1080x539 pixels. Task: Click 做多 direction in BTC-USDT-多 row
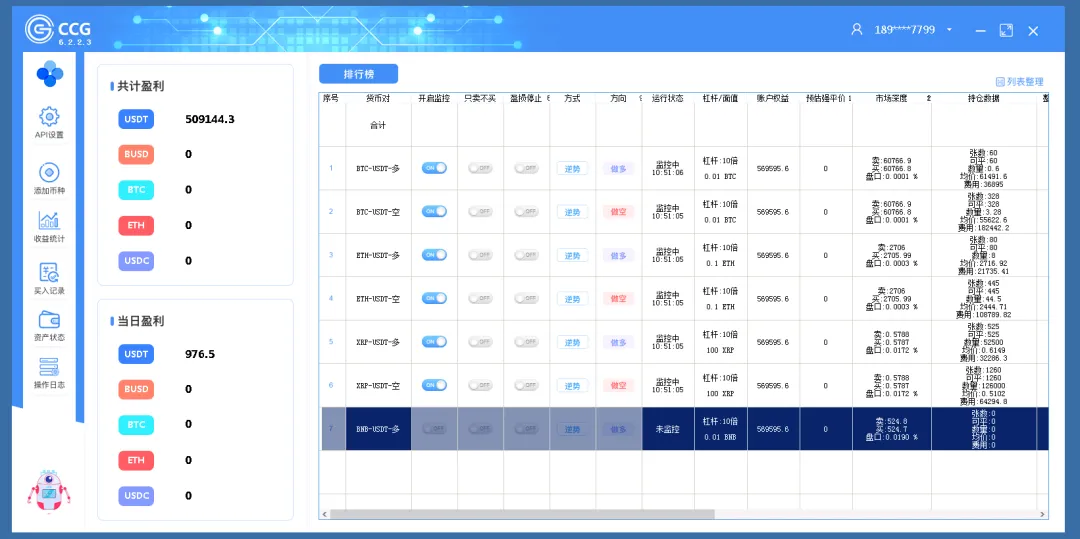point(619,169)
